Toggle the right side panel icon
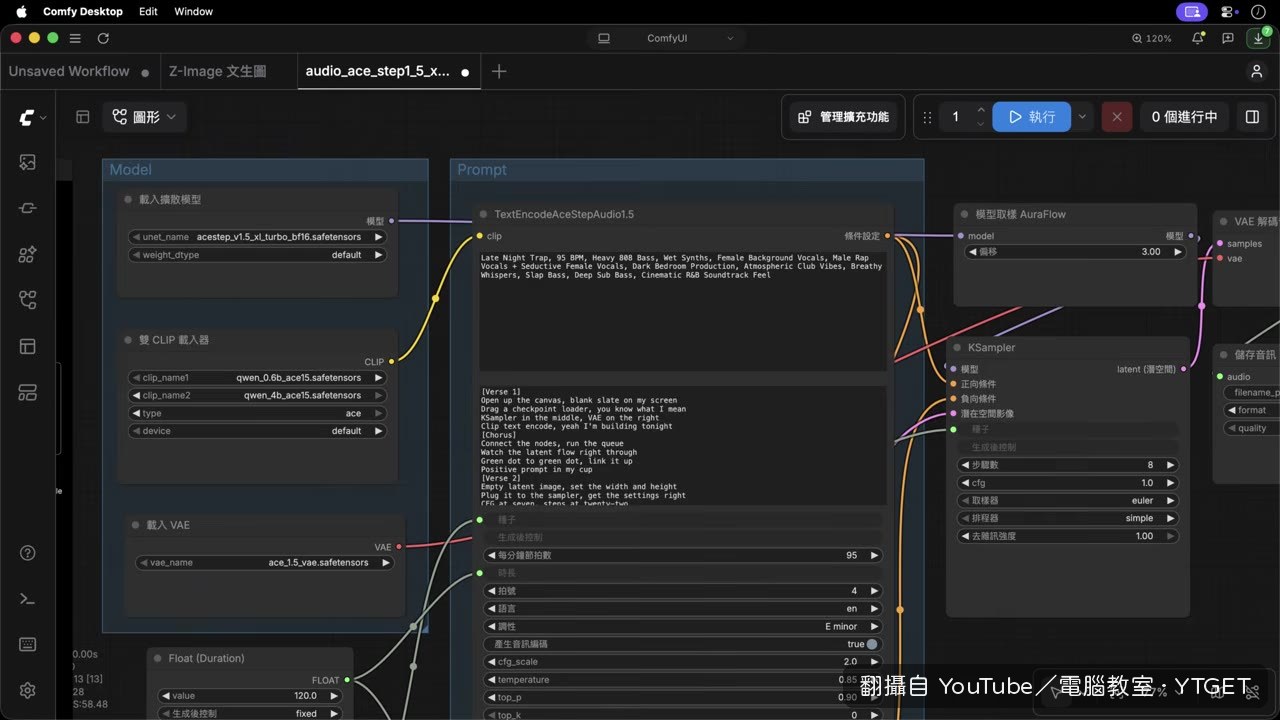Viewport: 1280px width, 720px height. [x=1252, y=117]
